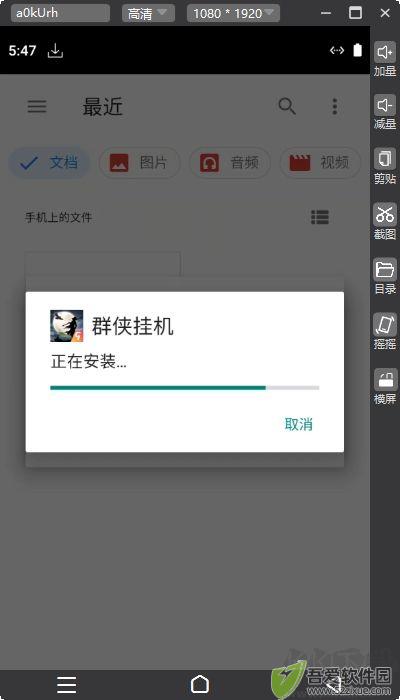Click the volume down (减量) sidebar icon
The image size is (400, 700).
click(384, 106)
